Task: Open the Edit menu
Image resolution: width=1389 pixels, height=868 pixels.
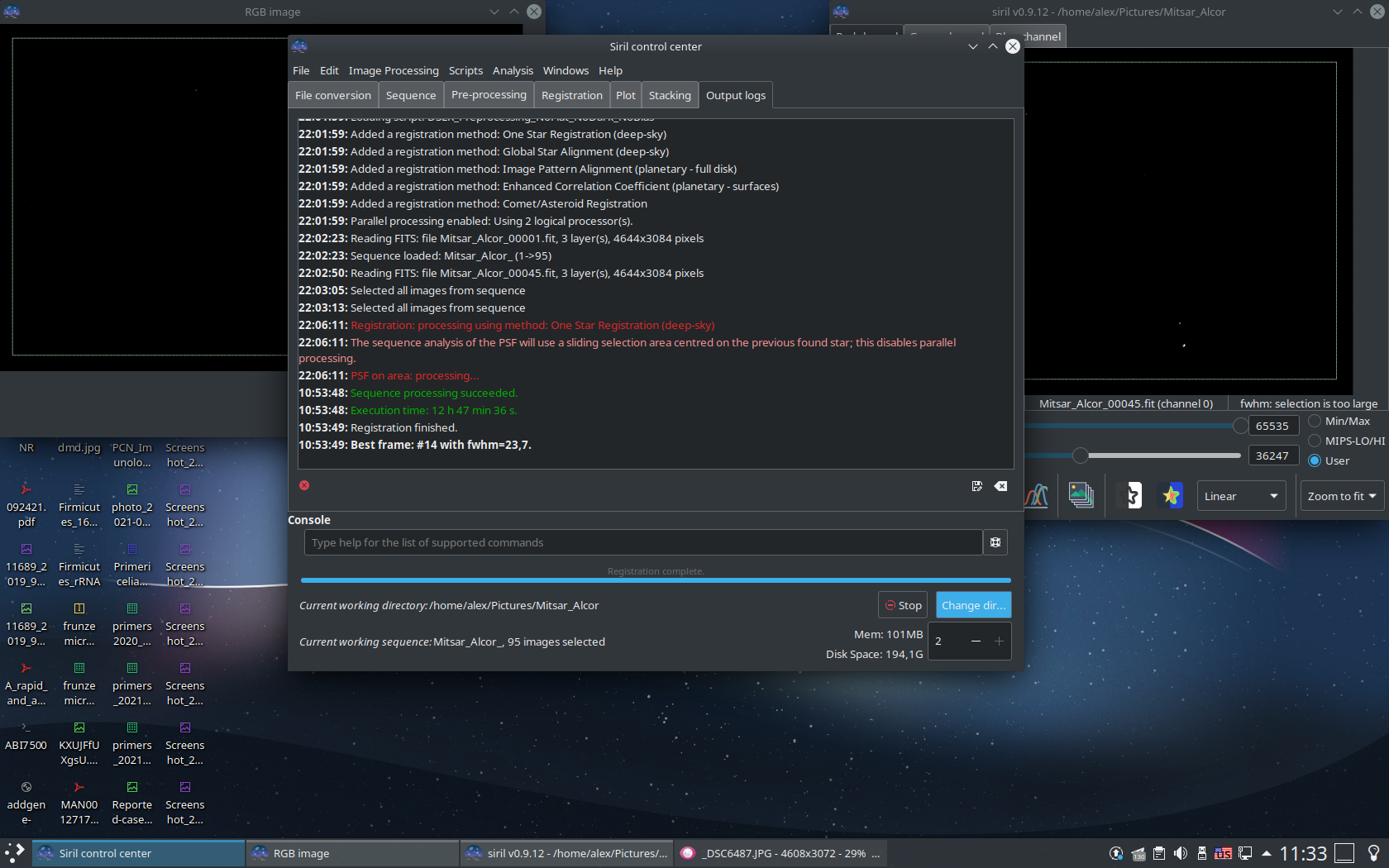Action: 329,70
